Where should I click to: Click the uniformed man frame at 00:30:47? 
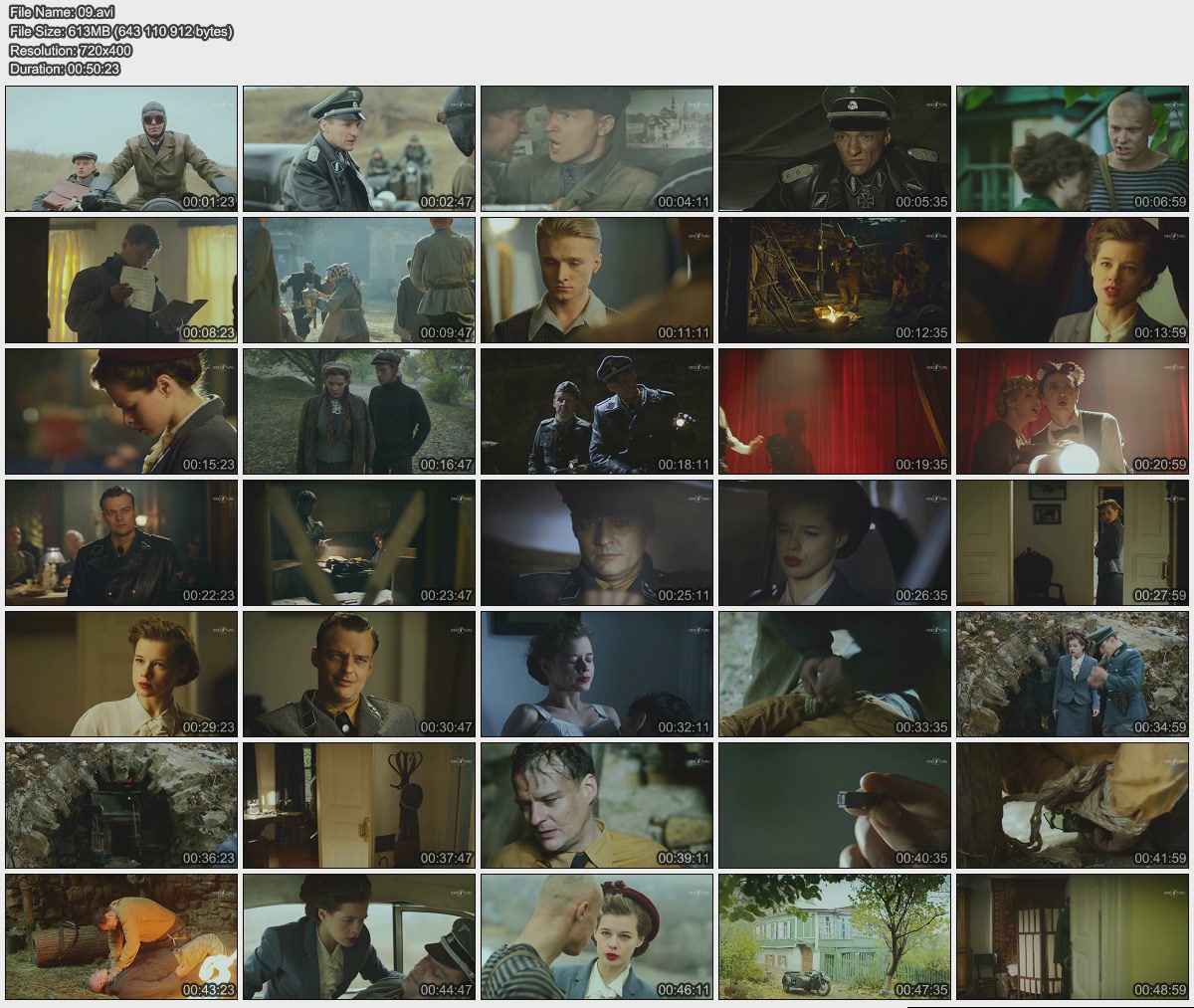point(359,674)
